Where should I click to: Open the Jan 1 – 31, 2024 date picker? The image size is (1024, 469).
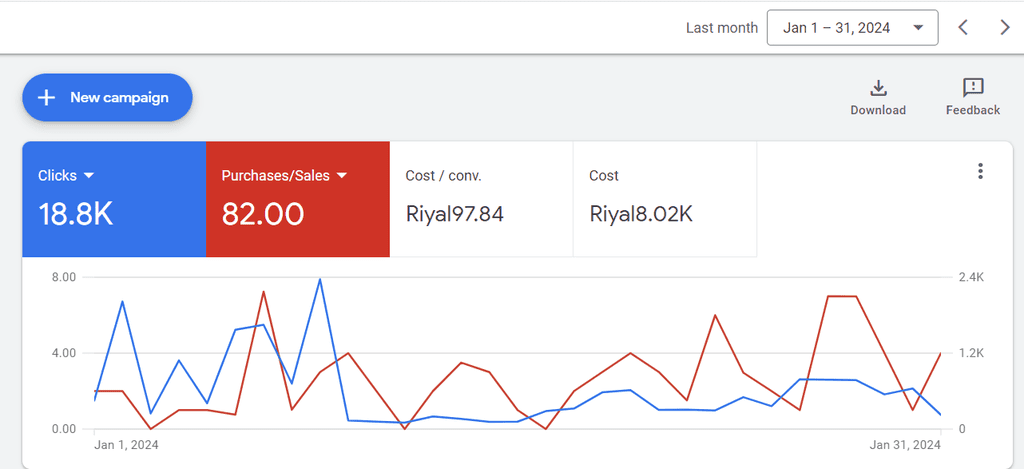point(852,27)
